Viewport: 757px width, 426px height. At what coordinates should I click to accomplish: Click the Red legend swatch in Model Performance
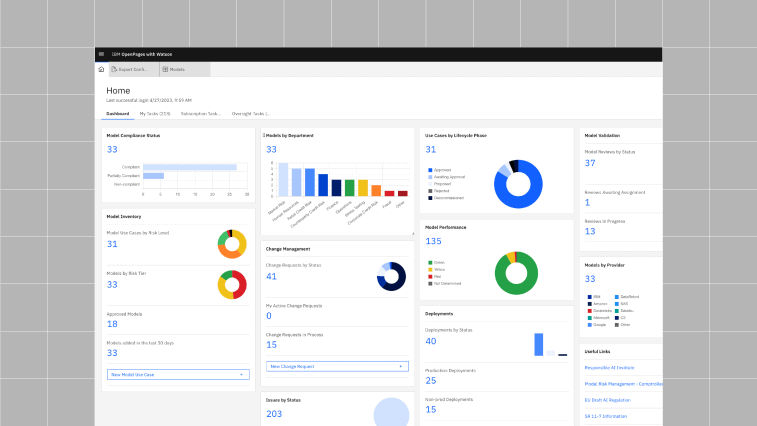tap(430, 277)
